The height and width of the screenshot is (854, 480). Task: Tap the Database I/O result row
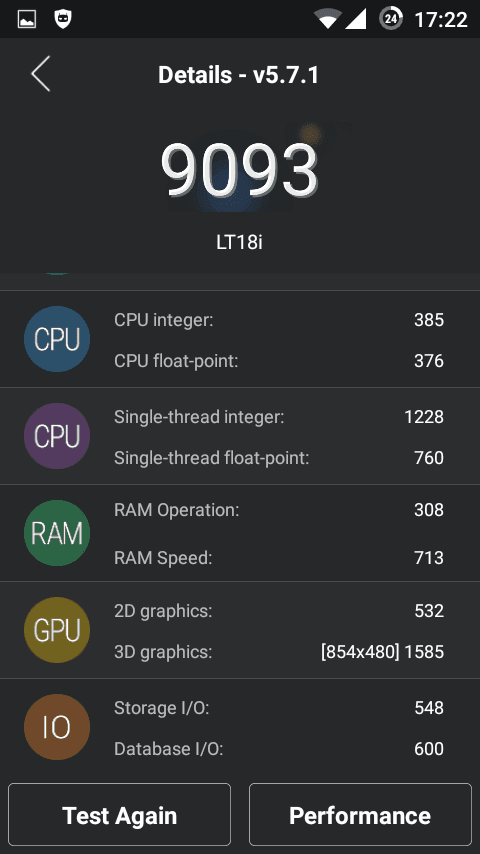[279, 749]
